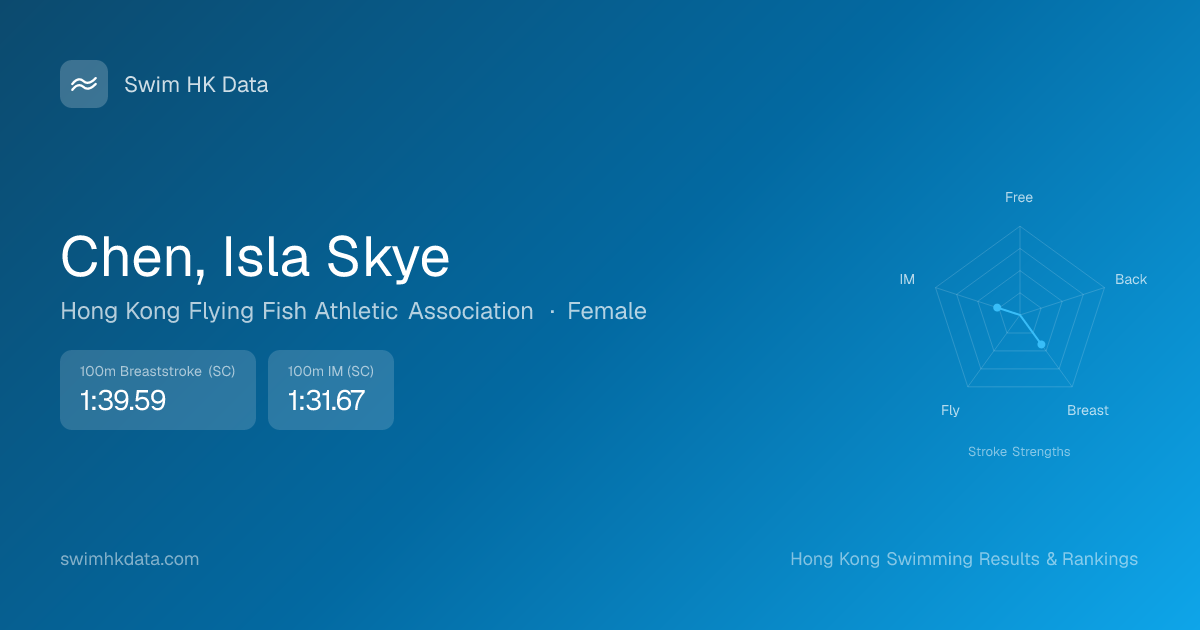Viewport: 1200px width, 630px height.
Task: Click the Hong Kong Flying Fish Athletic Association club name
Action: coord(297,311)
